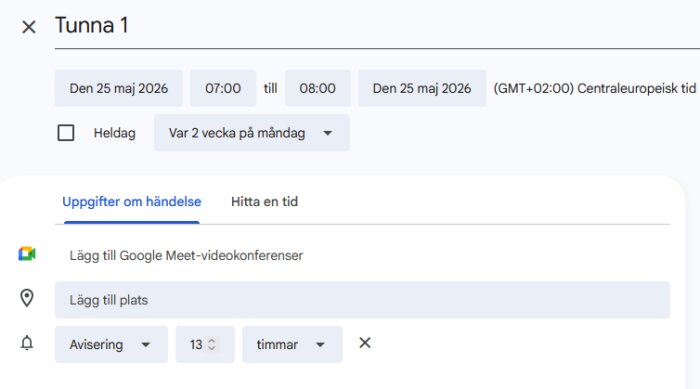The width and height of the screenshot is (700, 389).
Task: Switch to the "Hitta en tid" tab
Action: (x=264, y=202)
